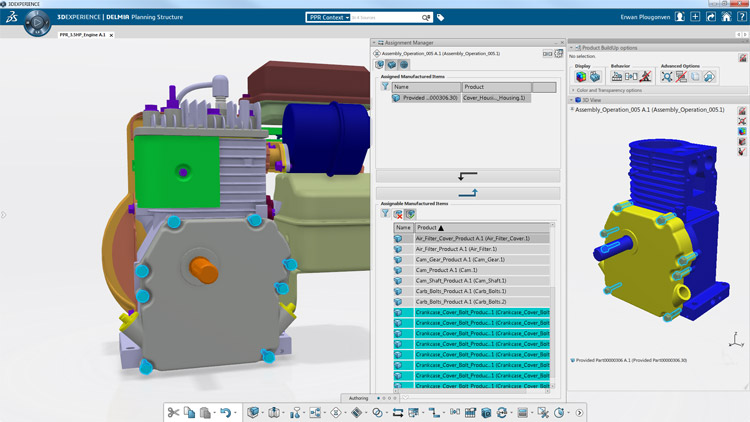Click the Cut scissors icon in bottom toolbar

[173, 412]
